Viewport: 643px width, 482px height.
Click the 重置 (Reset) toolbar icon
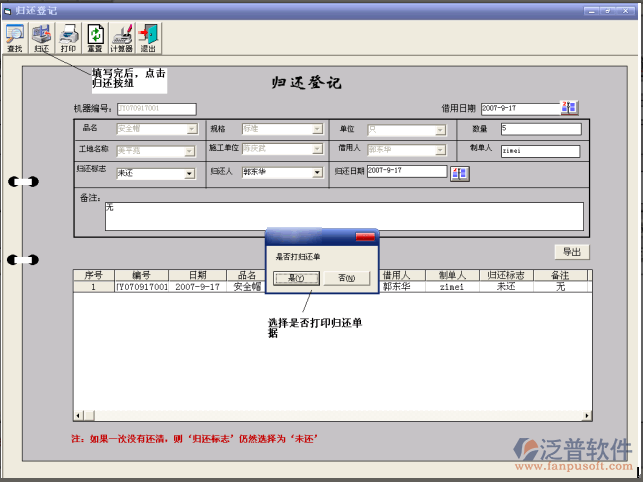95,38
